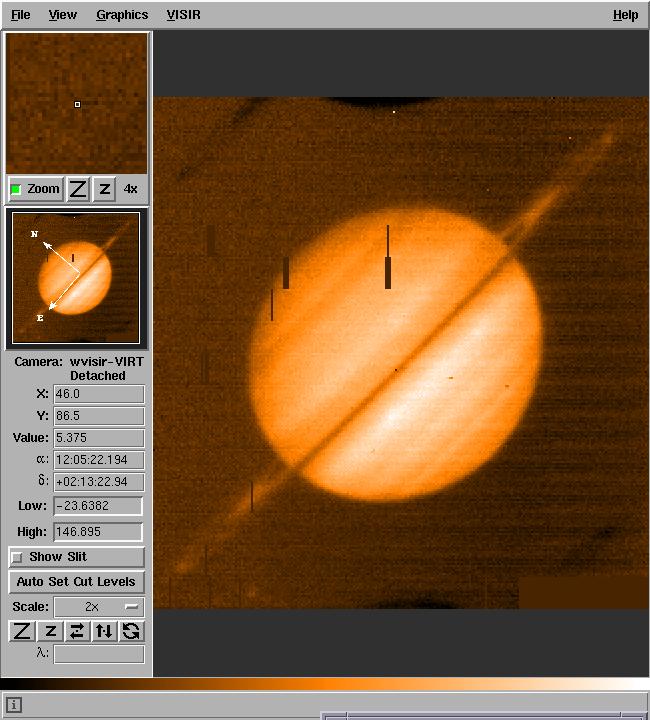This screenshot has width=650, height=720.
Task: Click Auto Set Cut Levels button
Action: click(76, 582)
